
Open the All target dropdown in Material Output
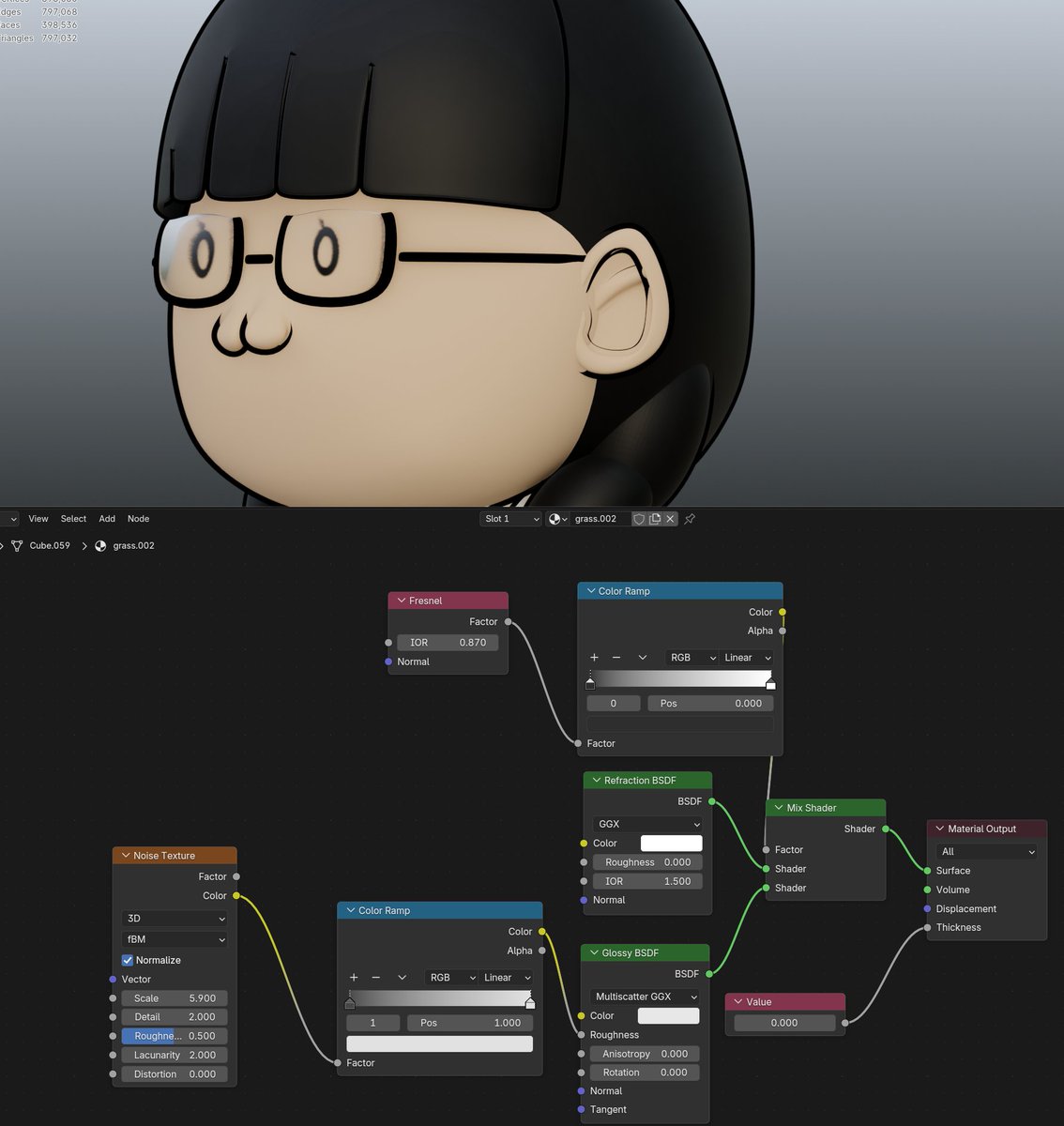click(987, 852)
